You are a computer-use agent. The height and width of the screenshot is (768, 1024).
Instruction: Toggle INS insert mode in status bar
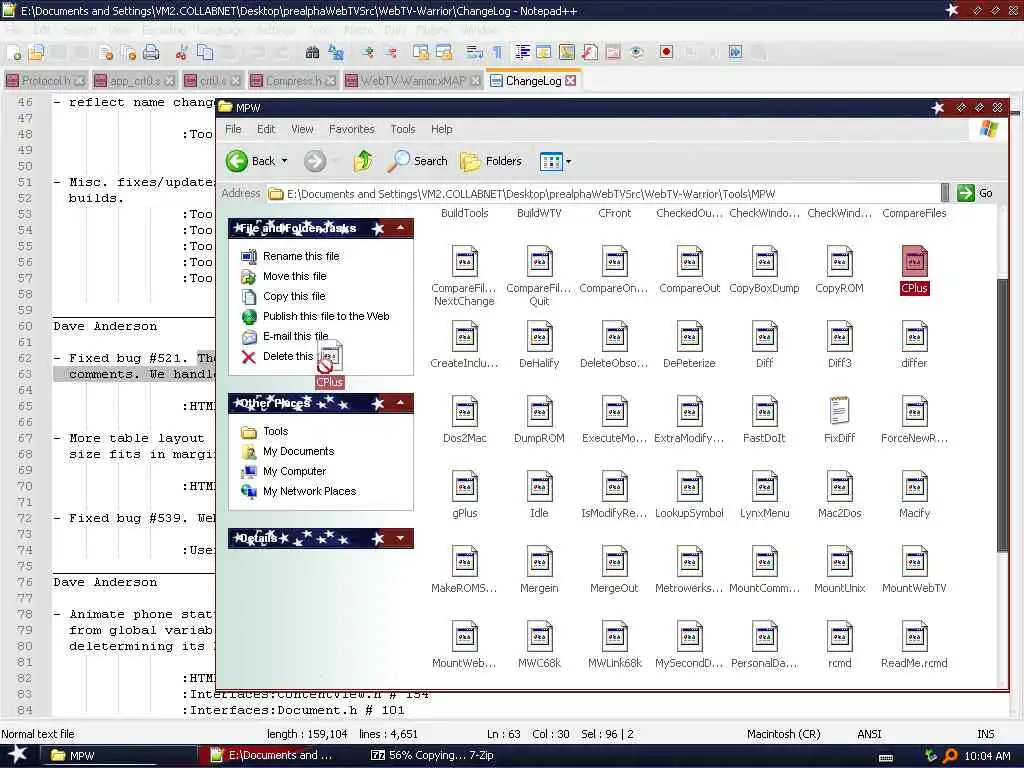click(985, 734)
